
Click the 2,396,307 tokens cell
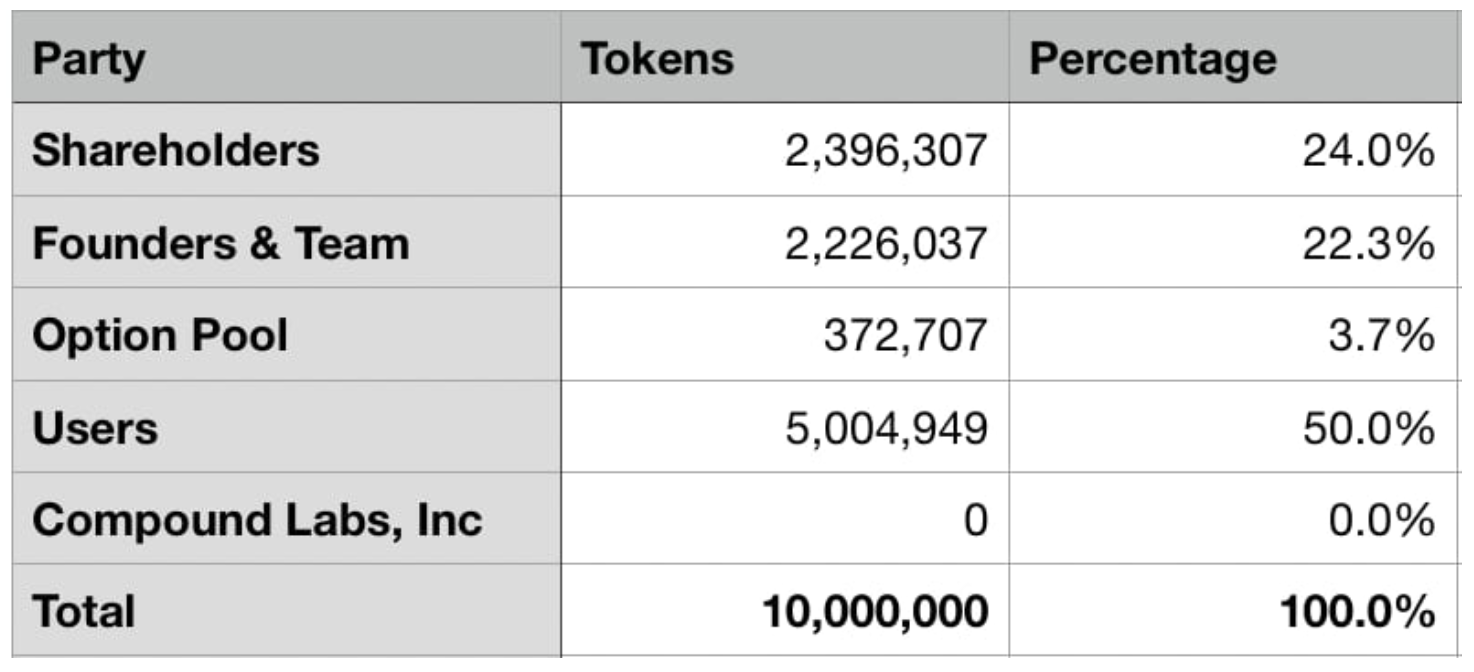pos(785,149)
